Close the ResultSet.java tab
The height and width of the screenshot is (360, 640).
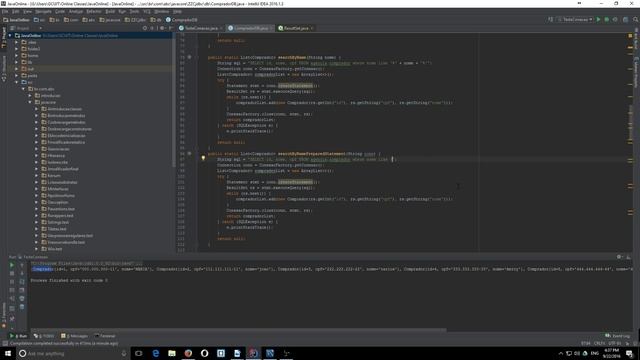[x=312, y=28]
